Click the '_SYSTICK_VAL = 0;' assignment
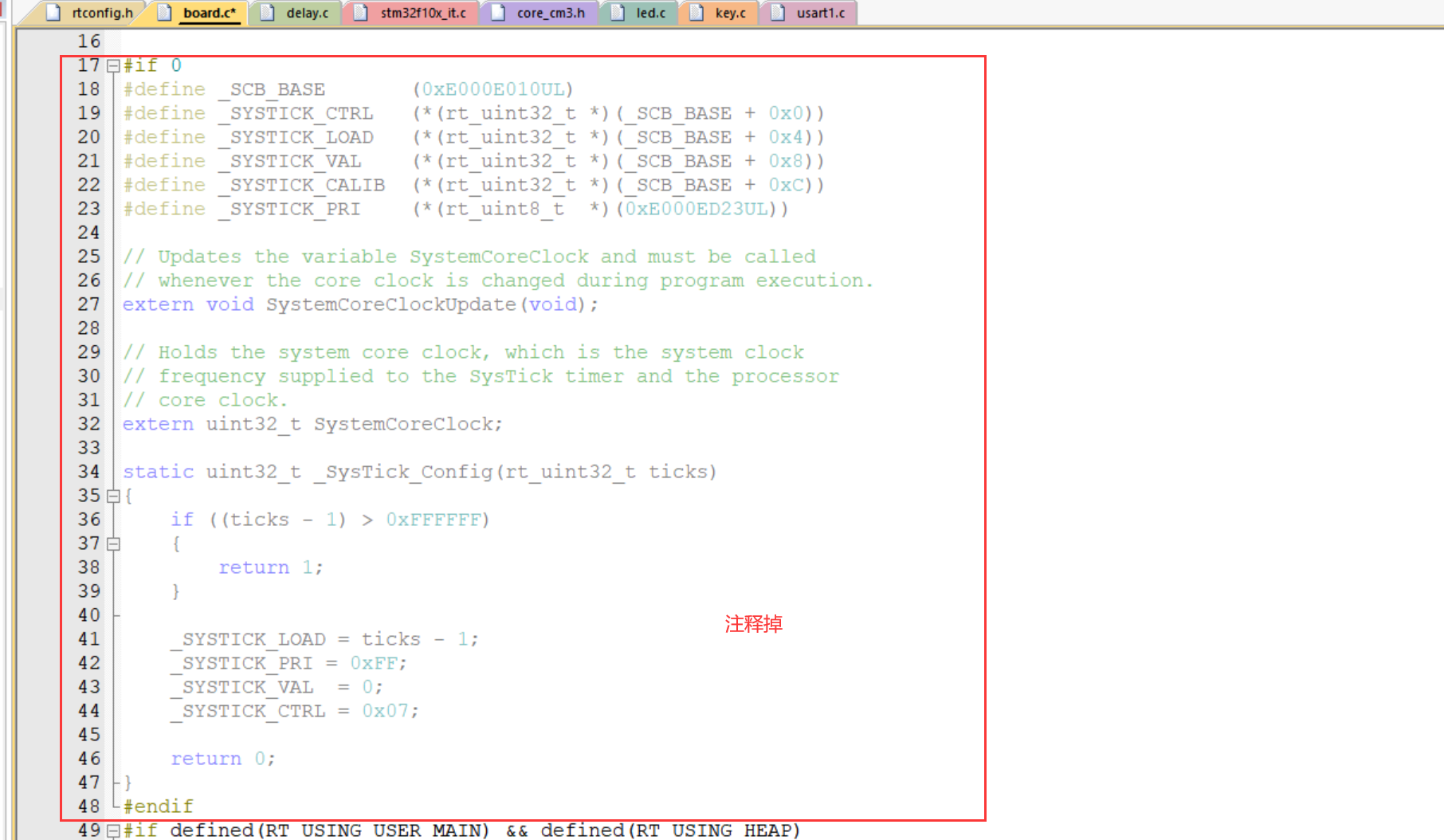The image size is (1444, 840). [277, 687]
